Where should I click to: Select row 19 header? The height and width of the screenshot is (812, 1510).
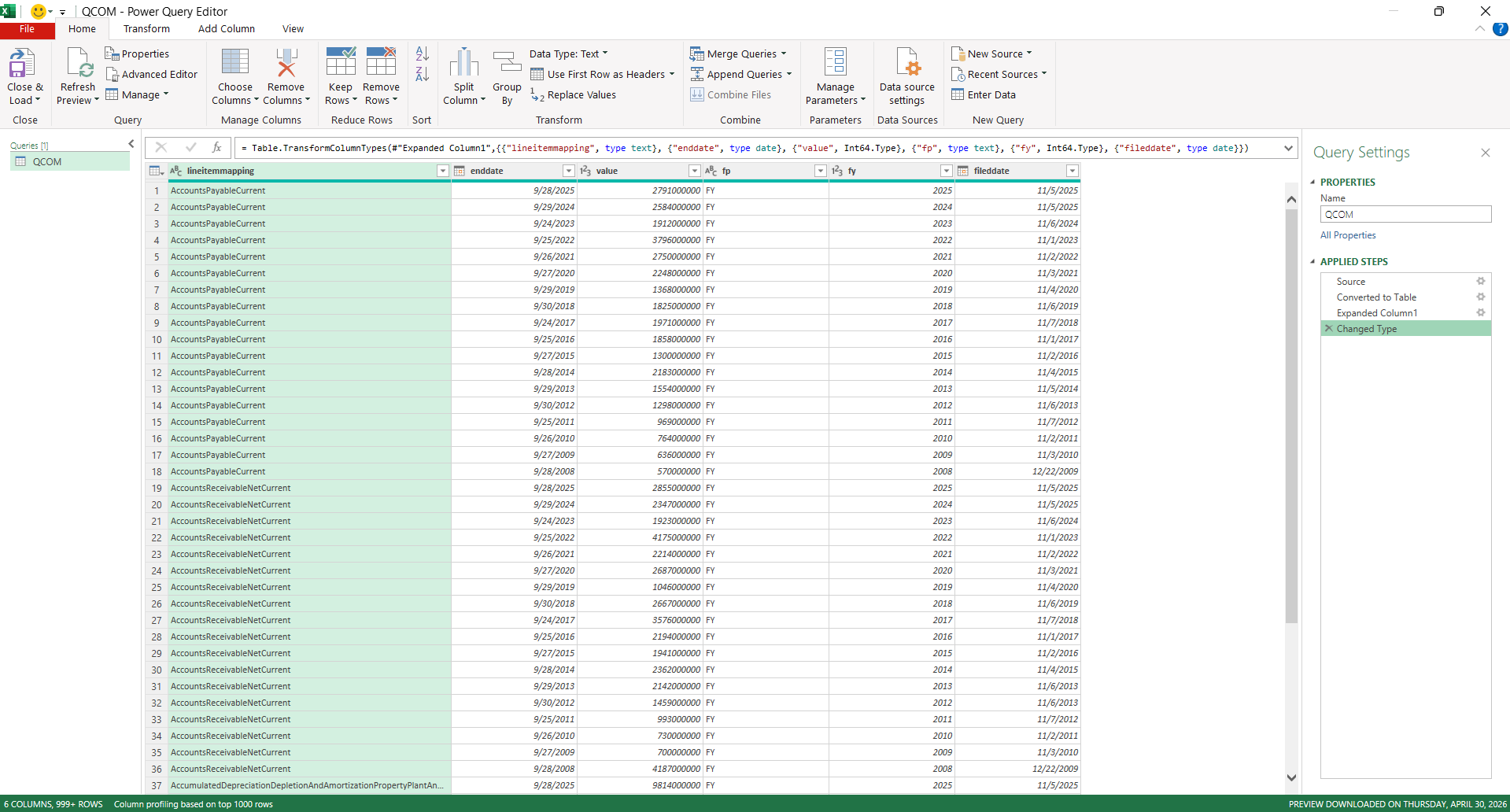tap(157, 488)
